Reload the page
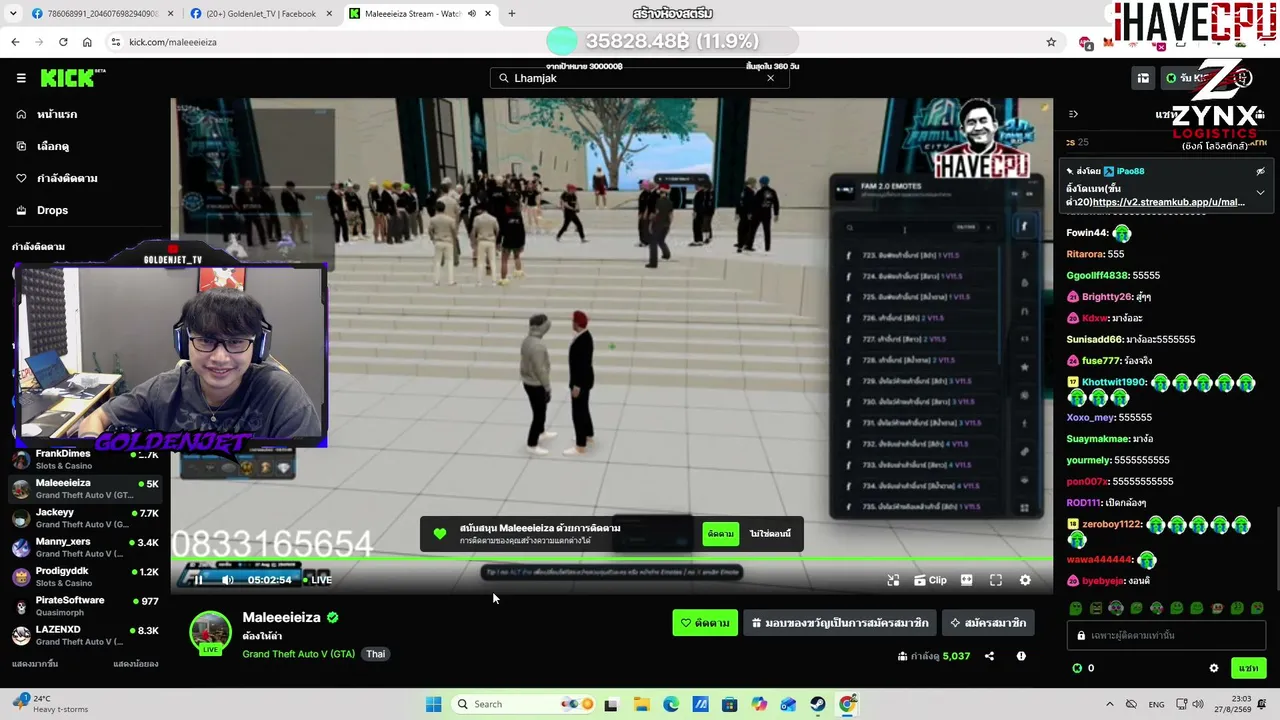This screenshot has height=720, width=1280. pos(63,42)
